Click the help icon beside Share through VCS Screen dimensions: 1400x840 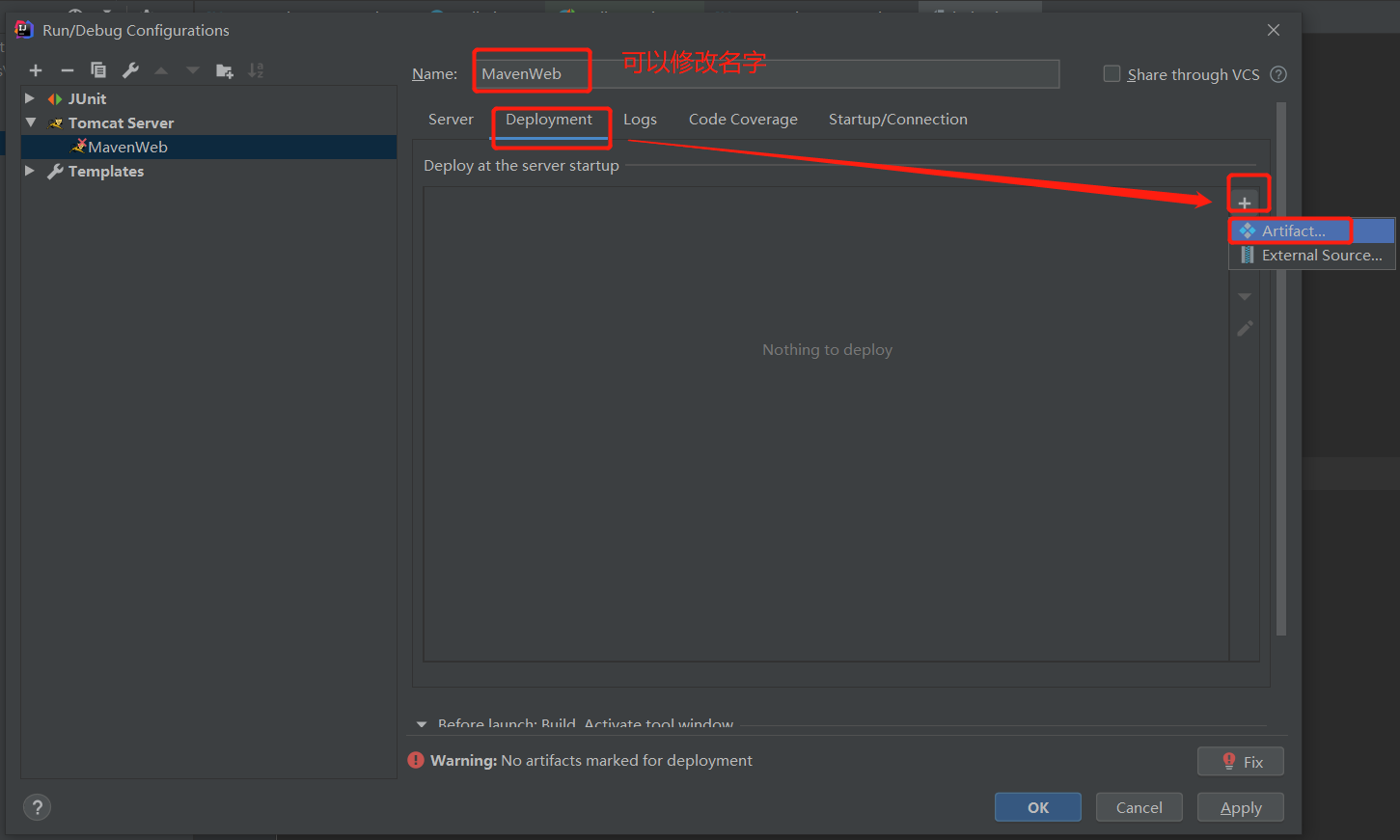pyautogui.click(x=1278, y=74)
